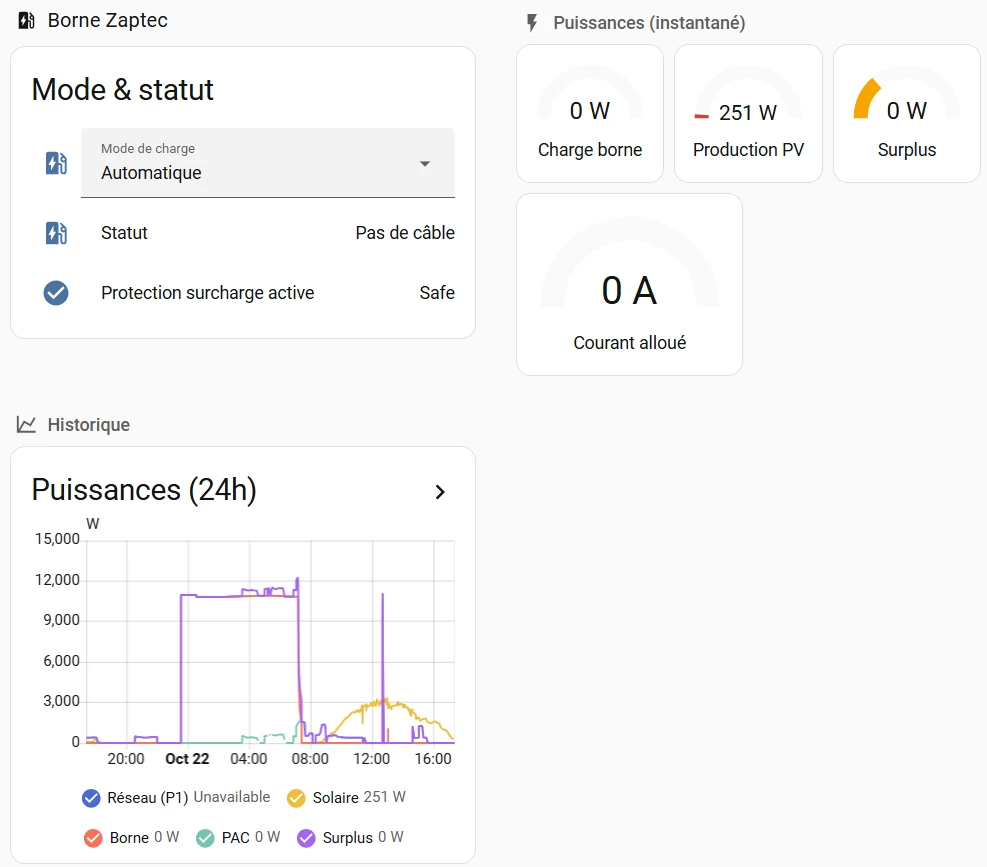Click the Mode de charge dropdown arrow
This screenshot has height=867, width=987.
point(425,164)
